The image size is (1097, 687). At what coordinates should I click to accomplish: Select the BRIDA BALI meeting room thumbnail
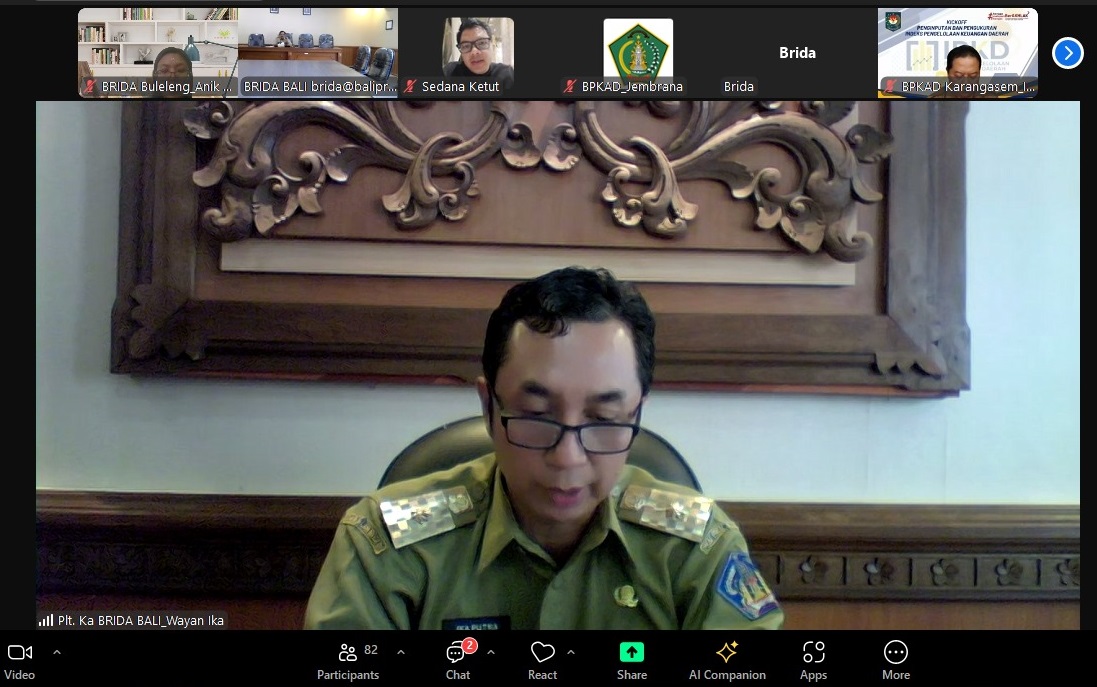pyautogui.click(x=318, y=52)
